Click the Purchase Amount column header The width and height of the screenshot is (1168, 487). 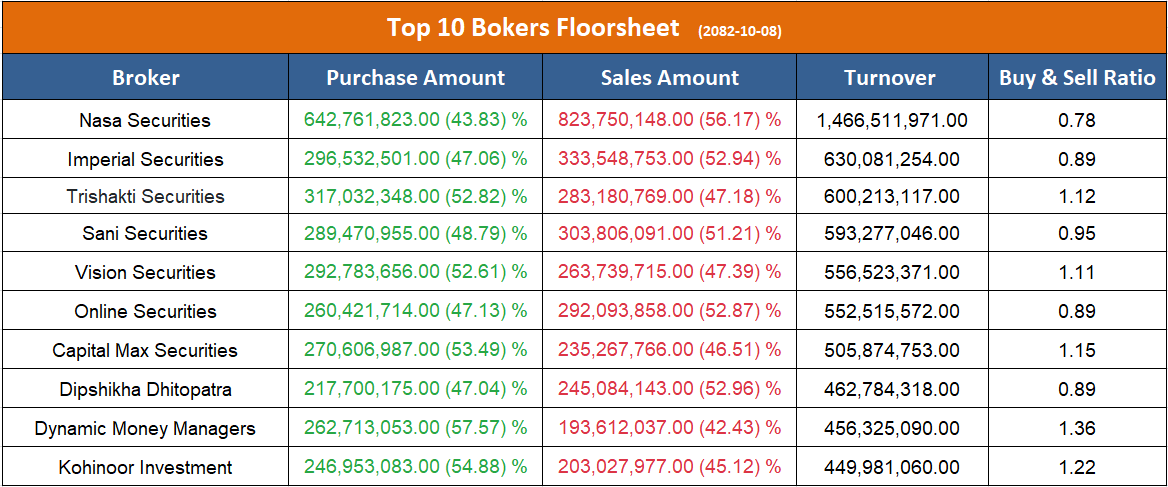pos(416,78)
